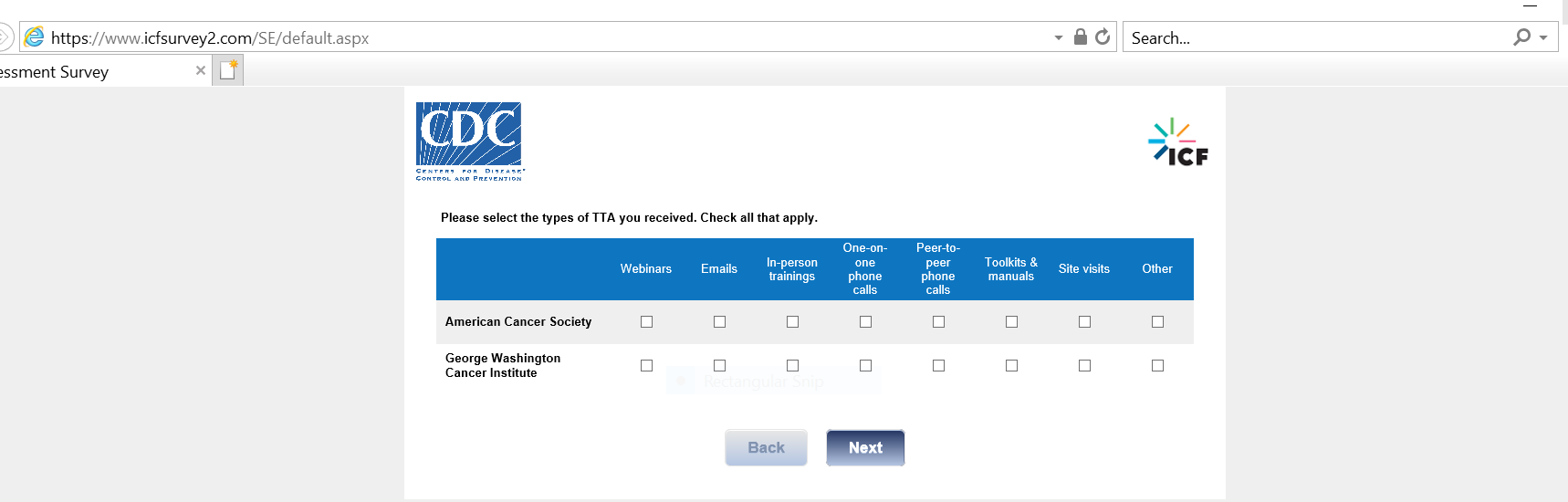This screenshot has height=502, width=1568.
Task: Check Emails for George Washington Cancer Institute
Action: pyautogui.click(x=719, y=366)
